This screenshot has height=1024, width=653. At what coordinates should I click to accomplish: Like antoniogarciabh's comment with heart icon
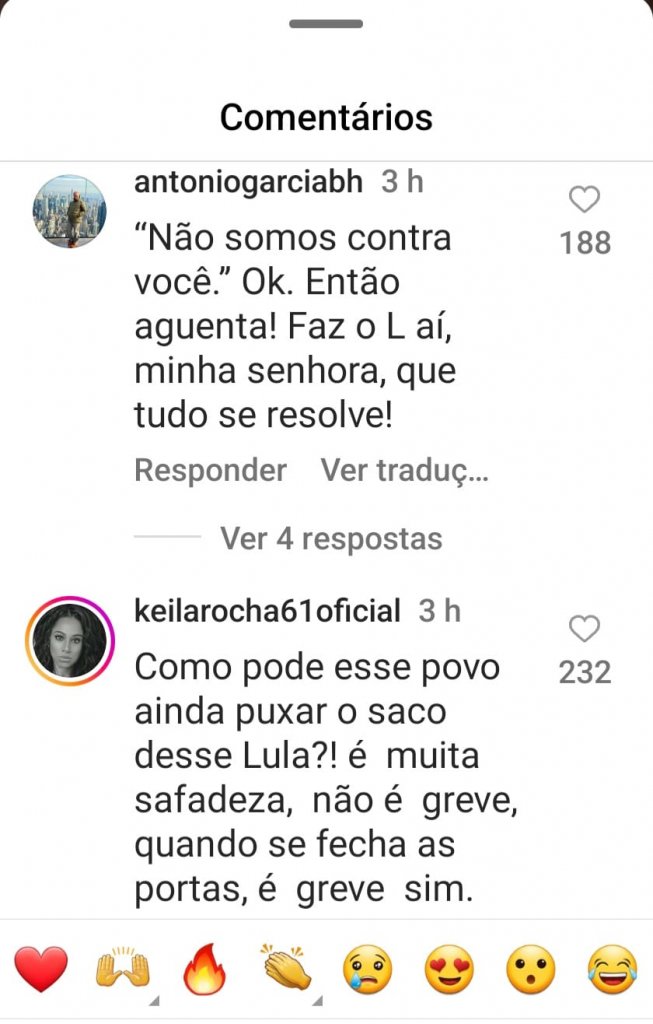584,199
